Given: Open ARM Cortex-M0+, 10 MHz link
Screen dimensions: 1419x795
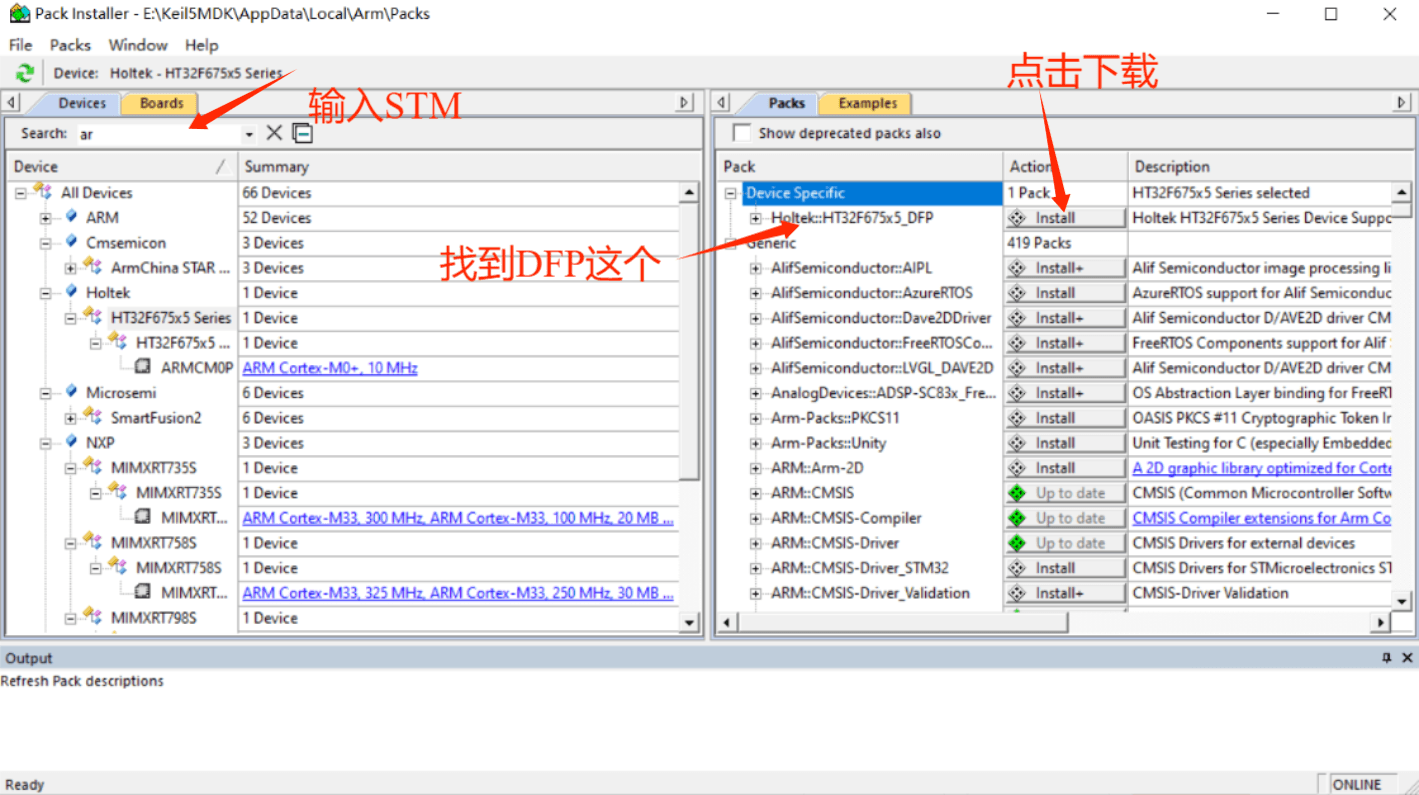Looking at the screenshot, I should tap(330, 368).
